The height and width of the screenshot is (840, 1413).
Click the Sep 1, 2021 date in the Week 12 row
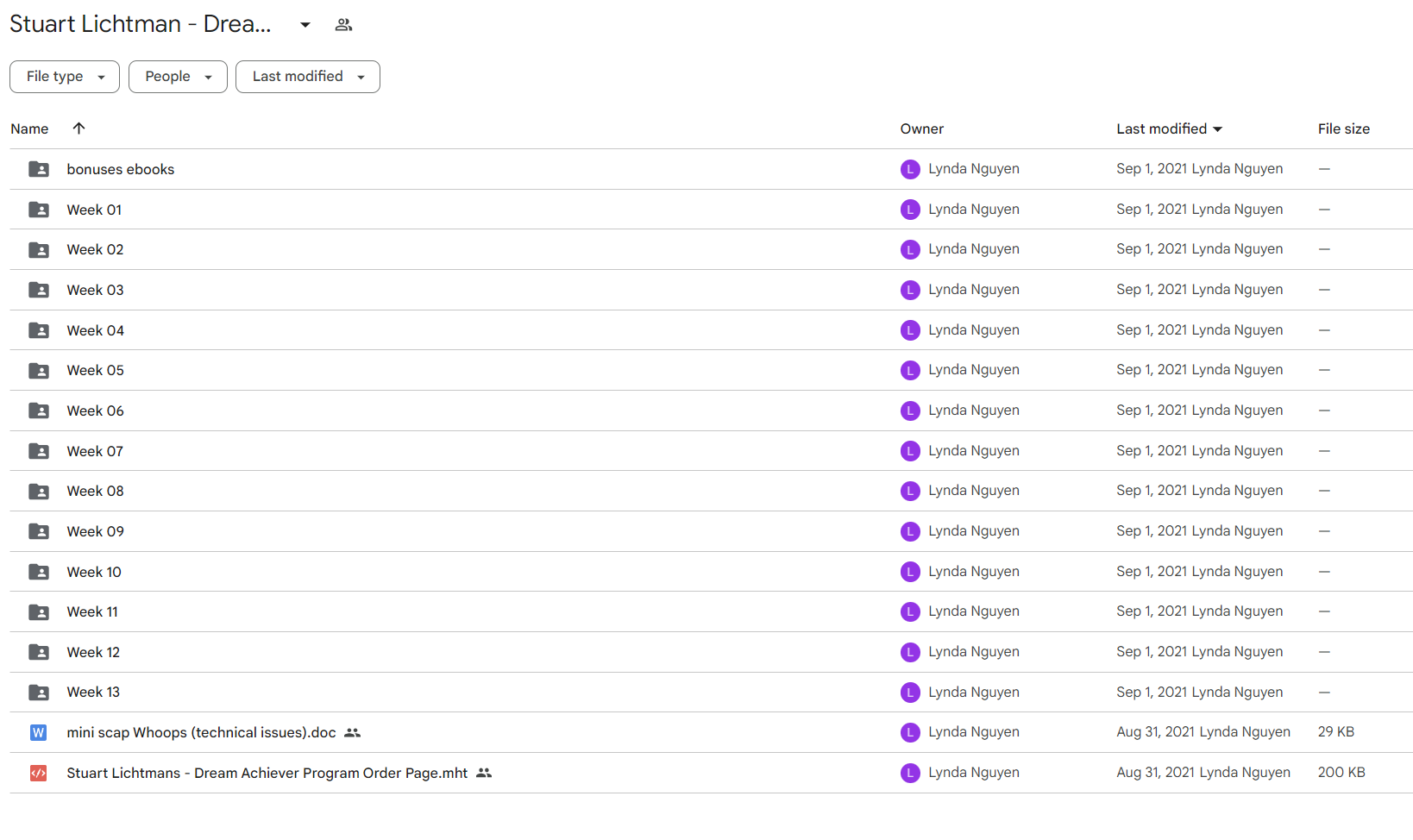(x=1152, y=652)
